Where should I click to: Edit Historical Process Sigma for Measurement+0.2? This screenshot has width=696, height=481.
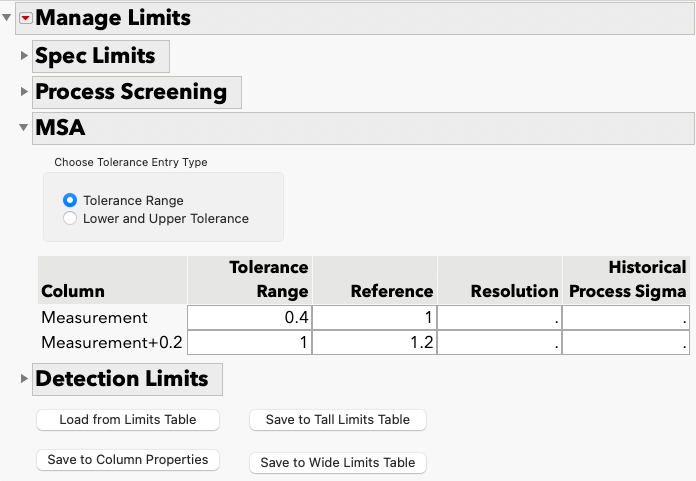point(626,343)
